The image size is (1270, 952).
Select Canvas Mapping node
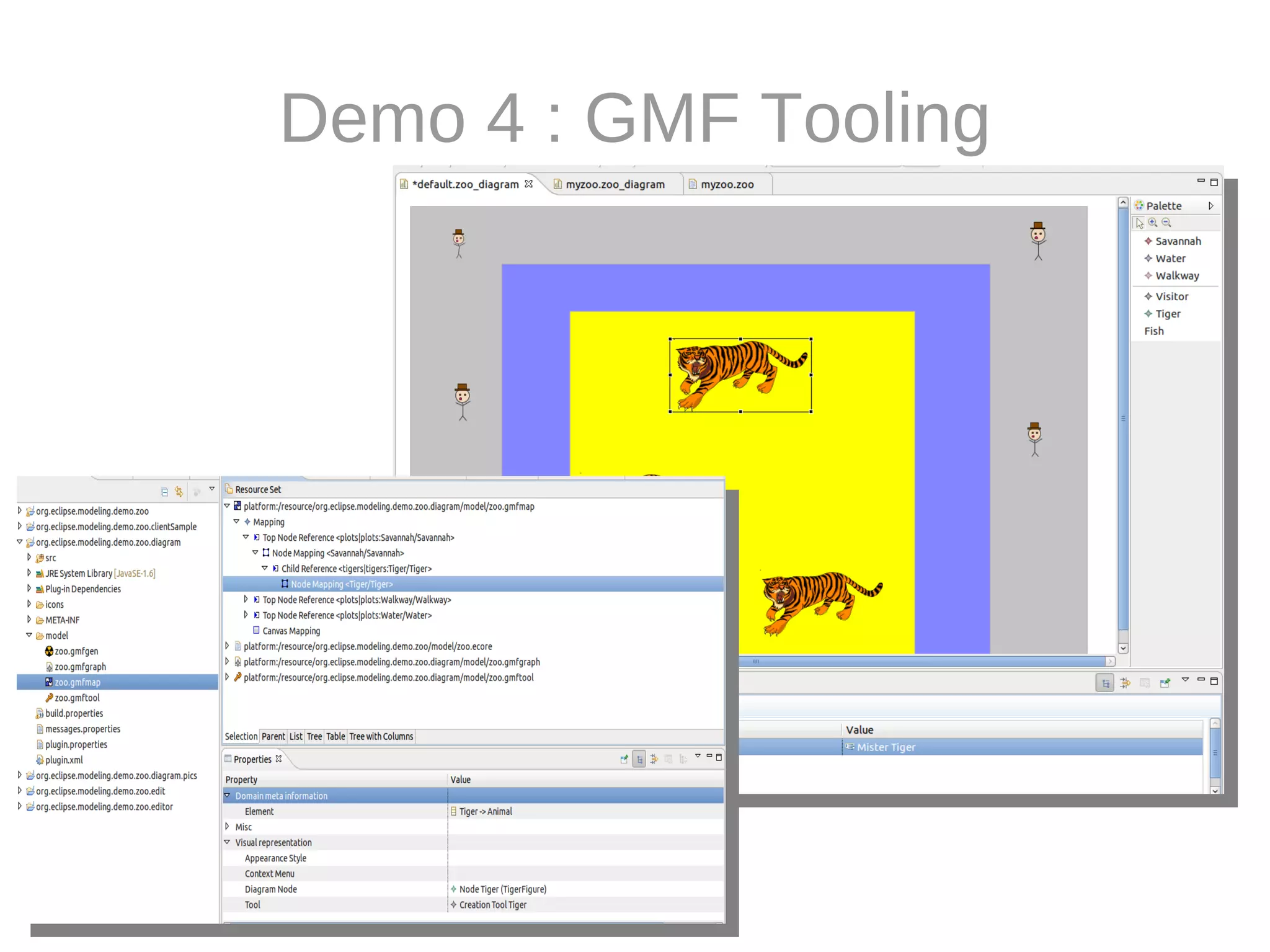[x=286, y=631]
